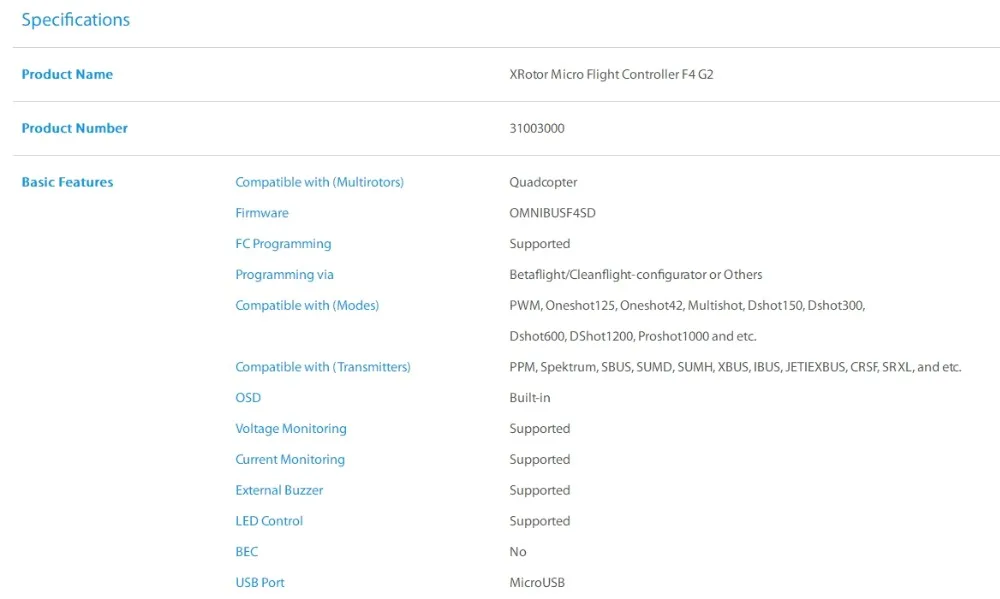Click the USB Port label
The image size is (1000, 599).
coord(260,582)
